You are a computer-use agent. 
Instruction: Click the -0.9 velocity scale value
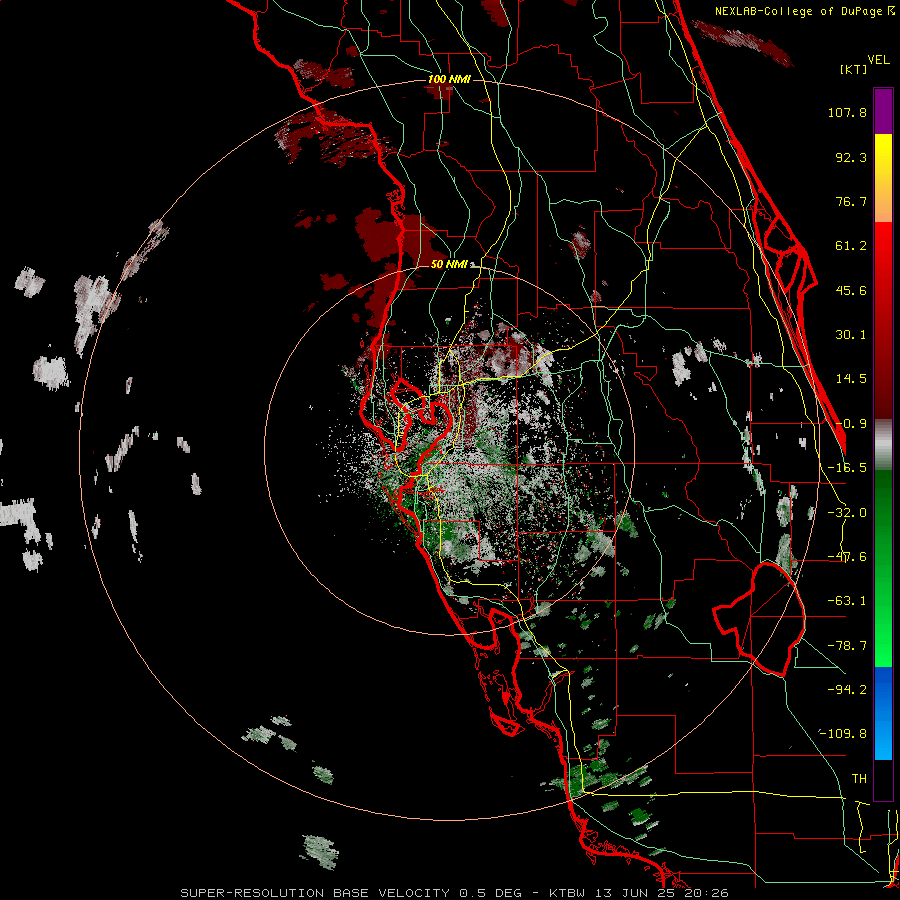coord(851,424)
